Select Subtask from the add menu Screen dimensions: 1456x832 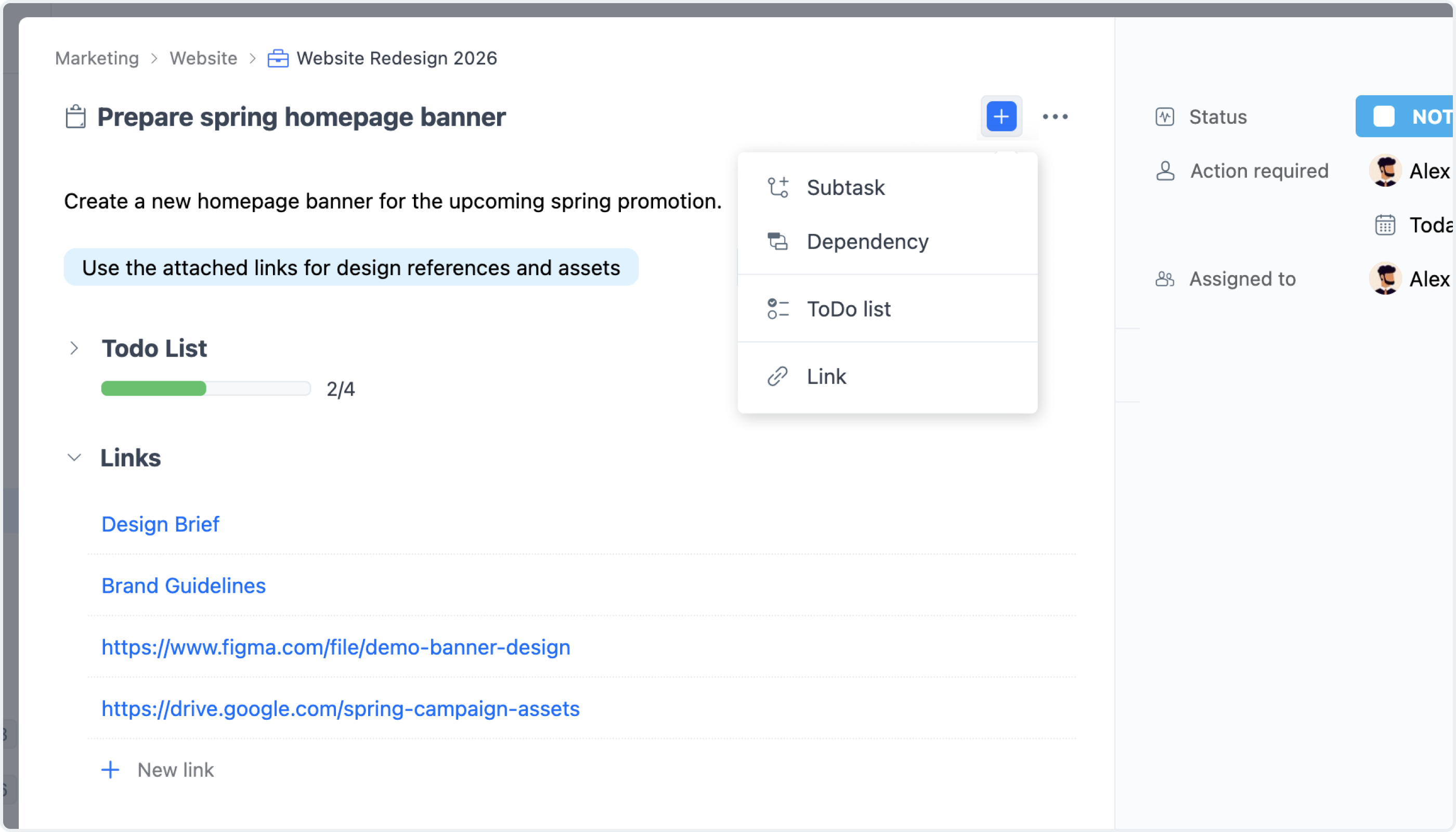[845, 187]
